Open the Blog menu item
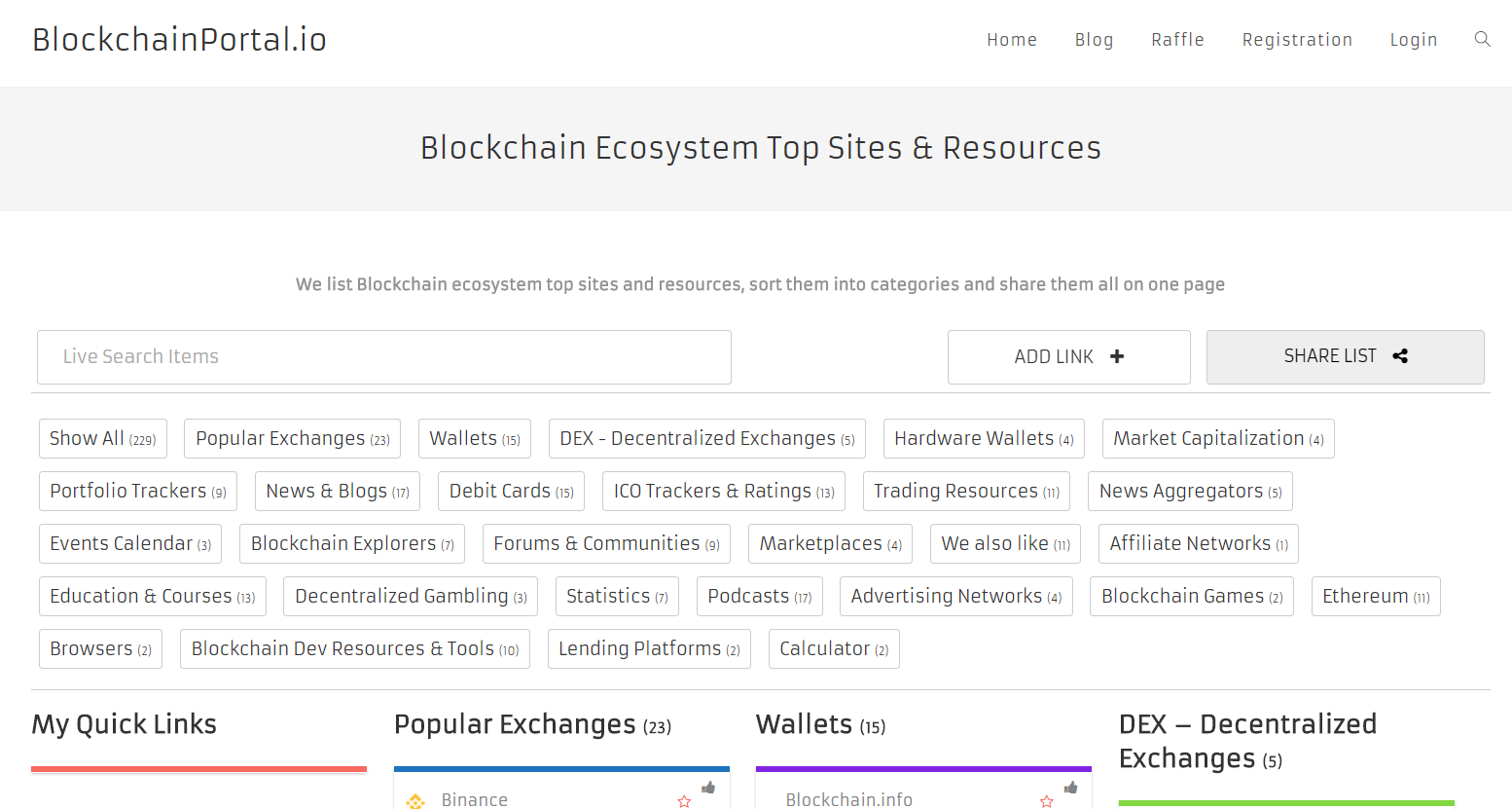 pos(1094,40)
